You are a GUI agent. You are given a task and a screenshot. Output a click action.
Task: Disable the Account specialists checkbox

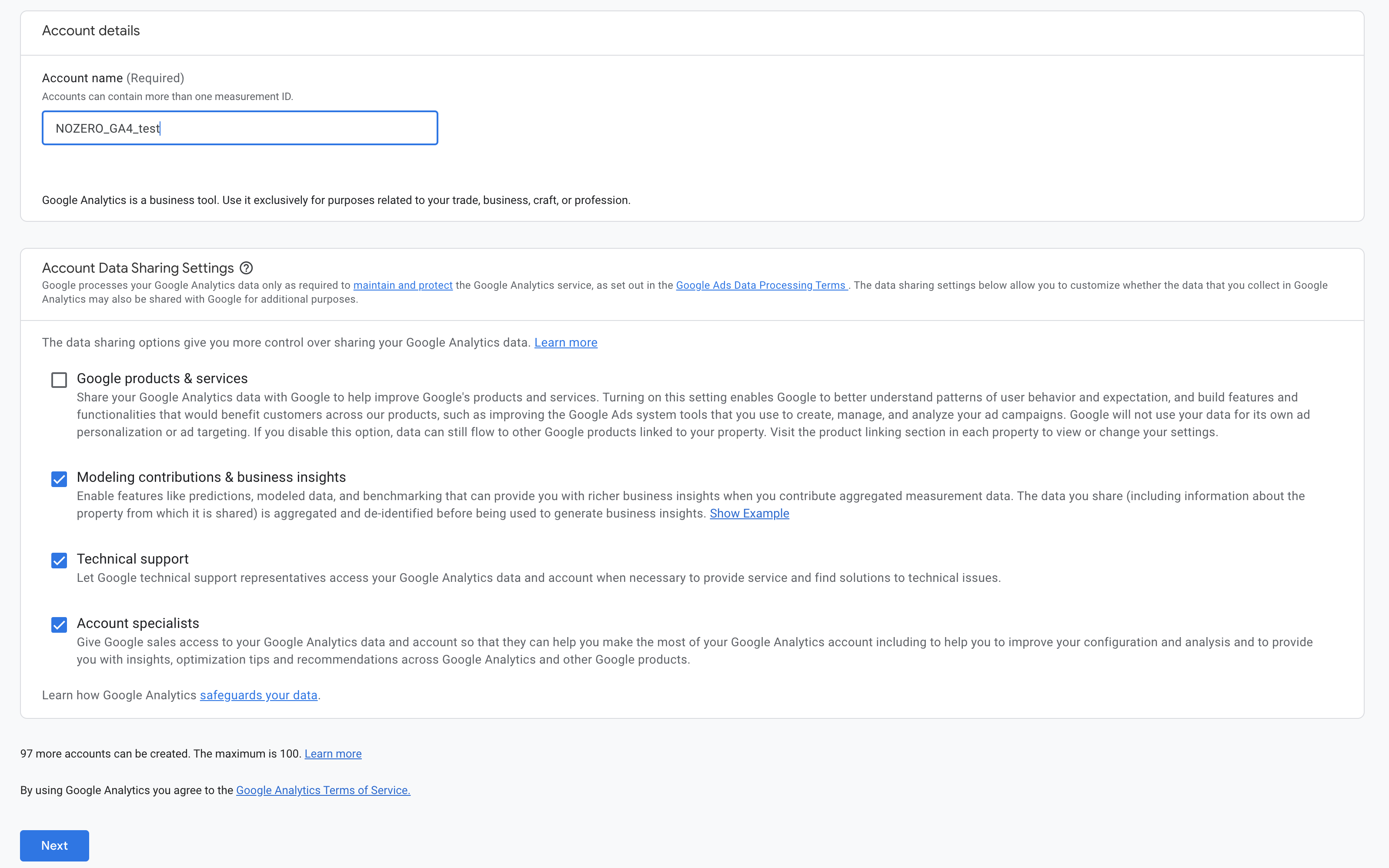(x=59, y=624)
